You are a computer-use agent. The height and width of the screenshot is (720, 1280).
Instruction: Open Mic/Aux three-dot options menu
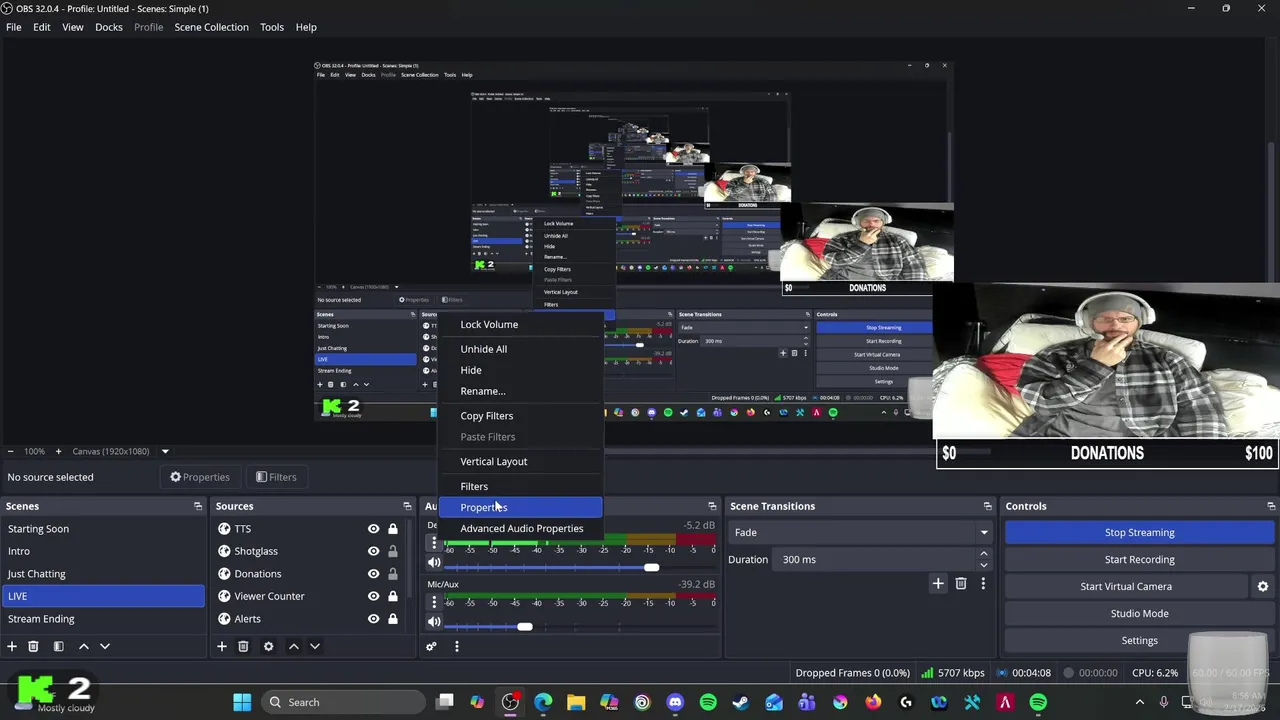[434, 602]
